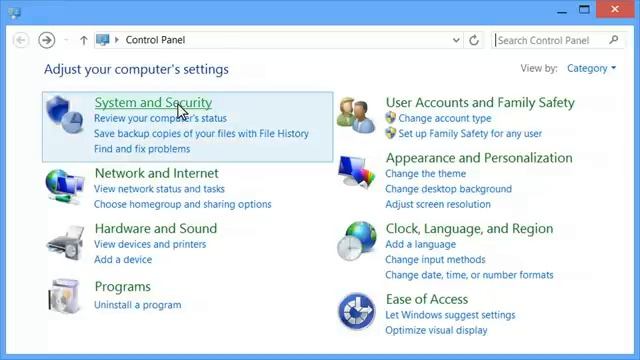Viewport: 640px width, 360px height.
Task: Open Set up Family Safety for any user
Action: [x=470, y=133]
